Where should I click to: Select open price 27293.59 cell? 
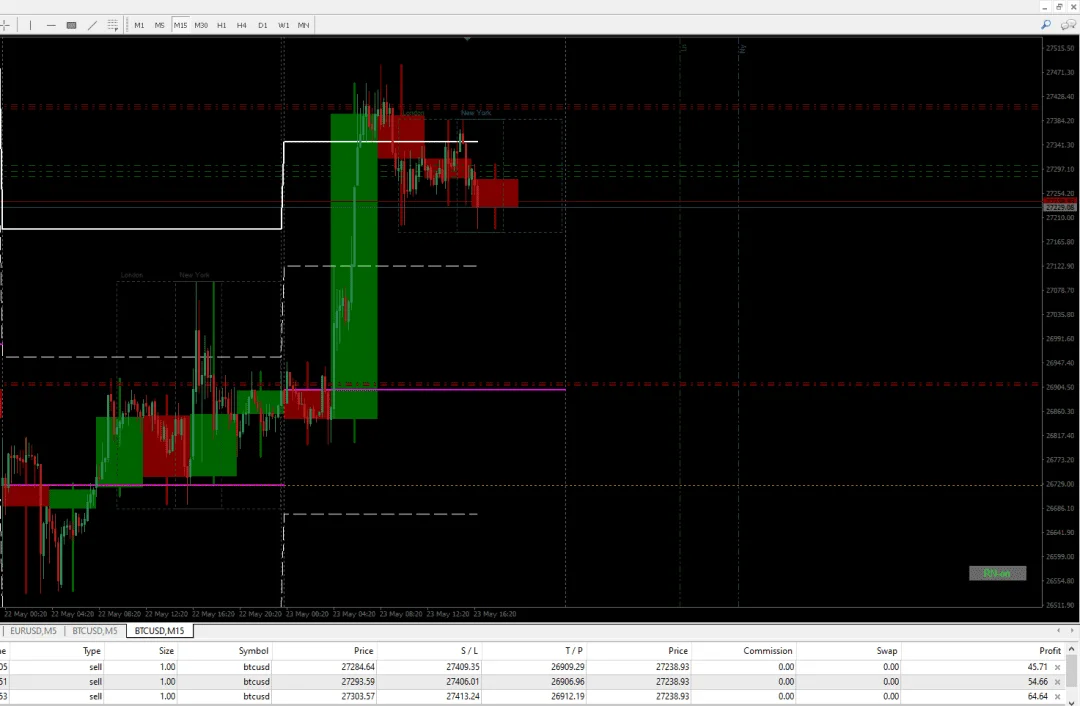357,682
